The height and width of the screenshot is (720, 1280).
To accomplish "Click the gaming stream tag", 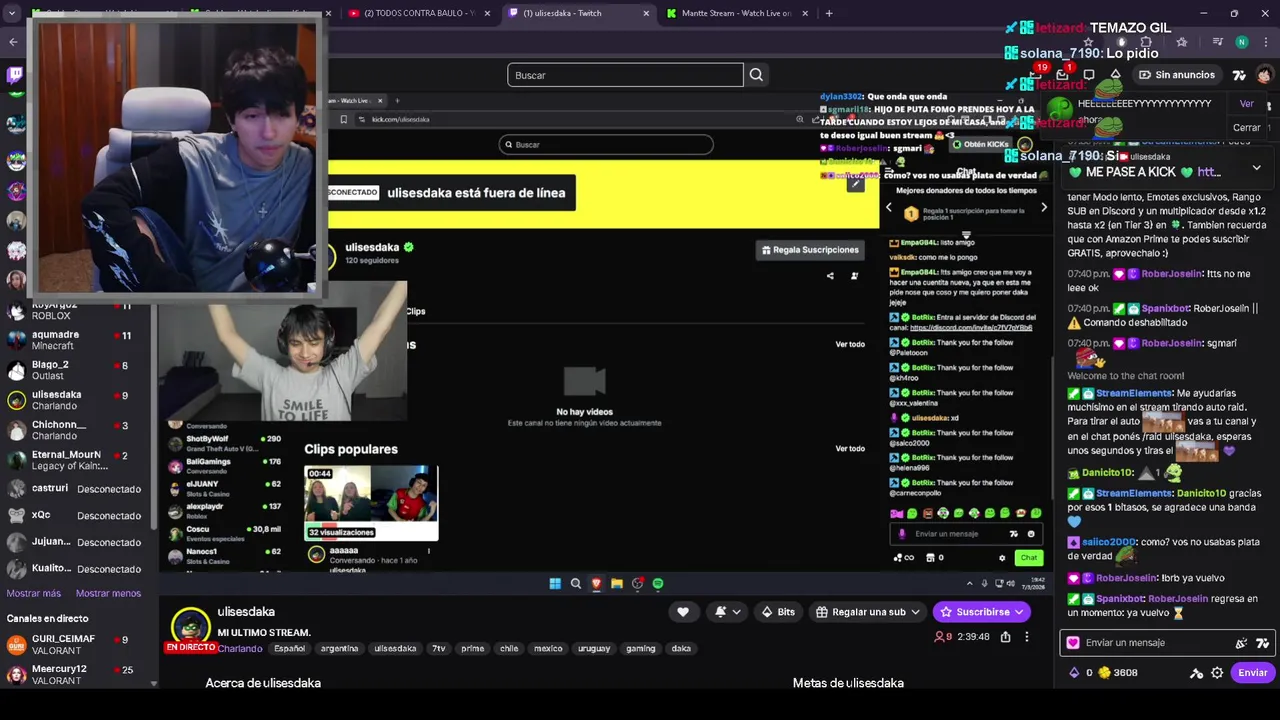I will tap(641, 649).
